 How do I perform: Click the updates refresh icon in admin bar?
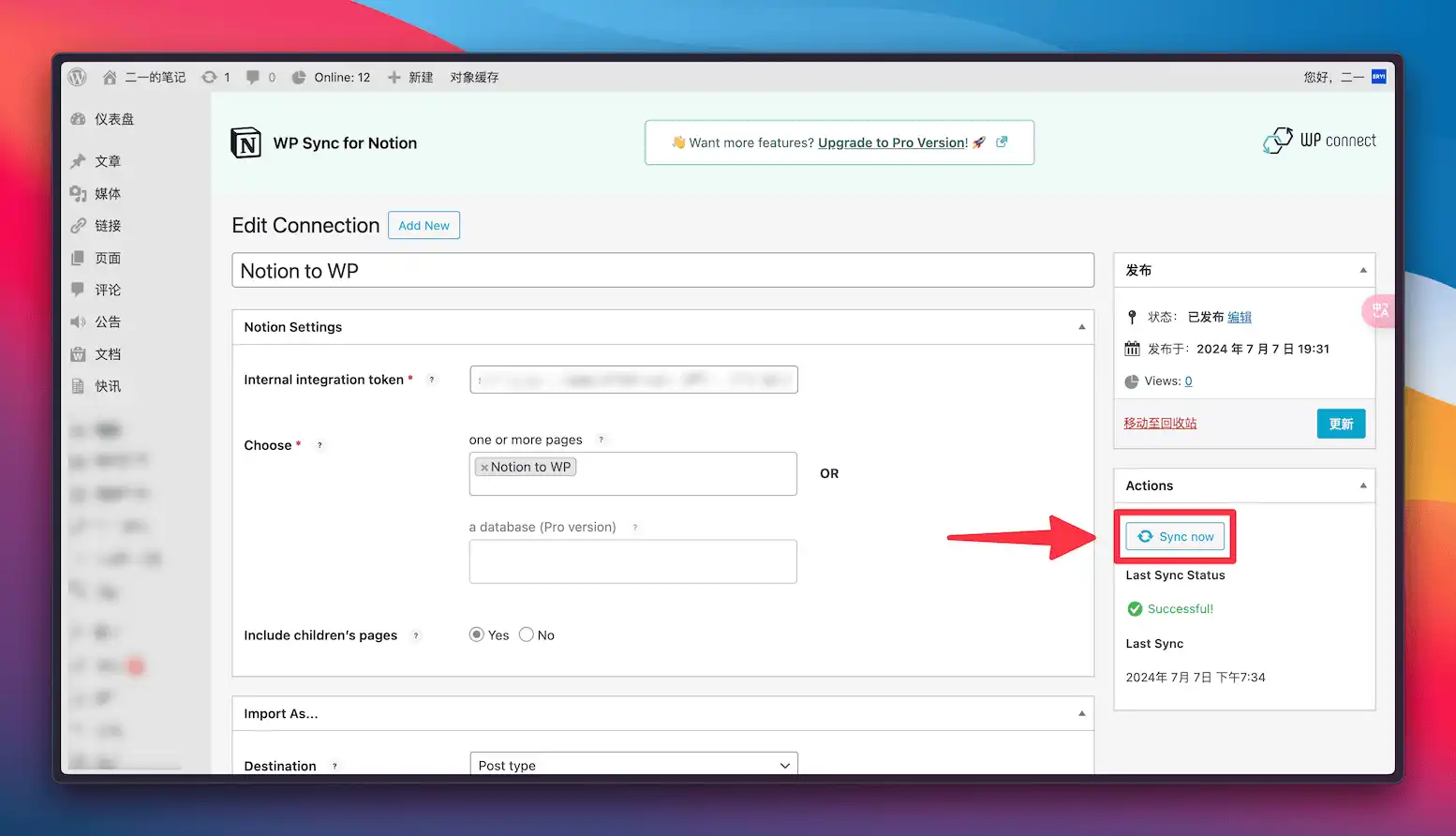[x=209, y=78]
